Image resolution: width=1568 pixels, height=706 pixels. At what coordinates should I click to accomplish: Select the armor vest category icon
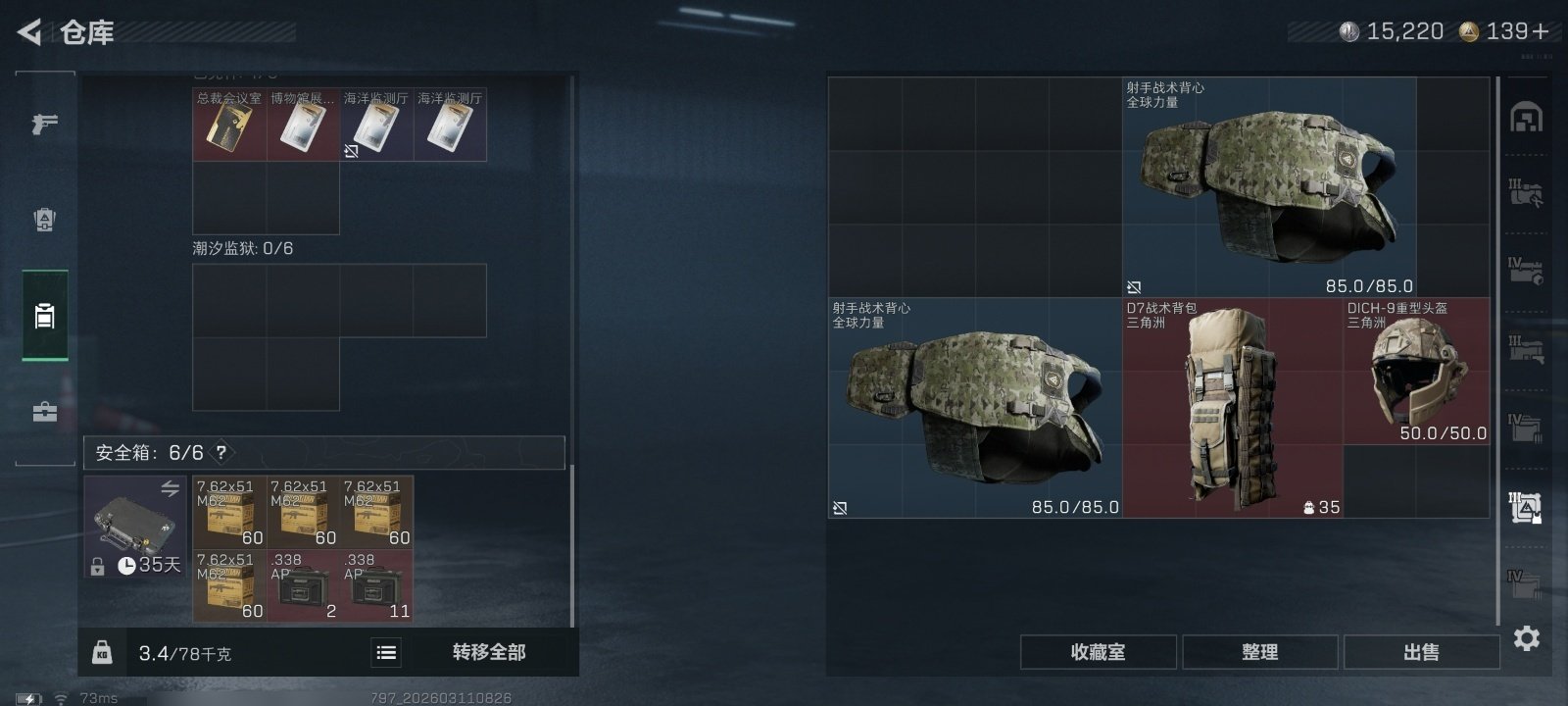(x=44, y=219)
